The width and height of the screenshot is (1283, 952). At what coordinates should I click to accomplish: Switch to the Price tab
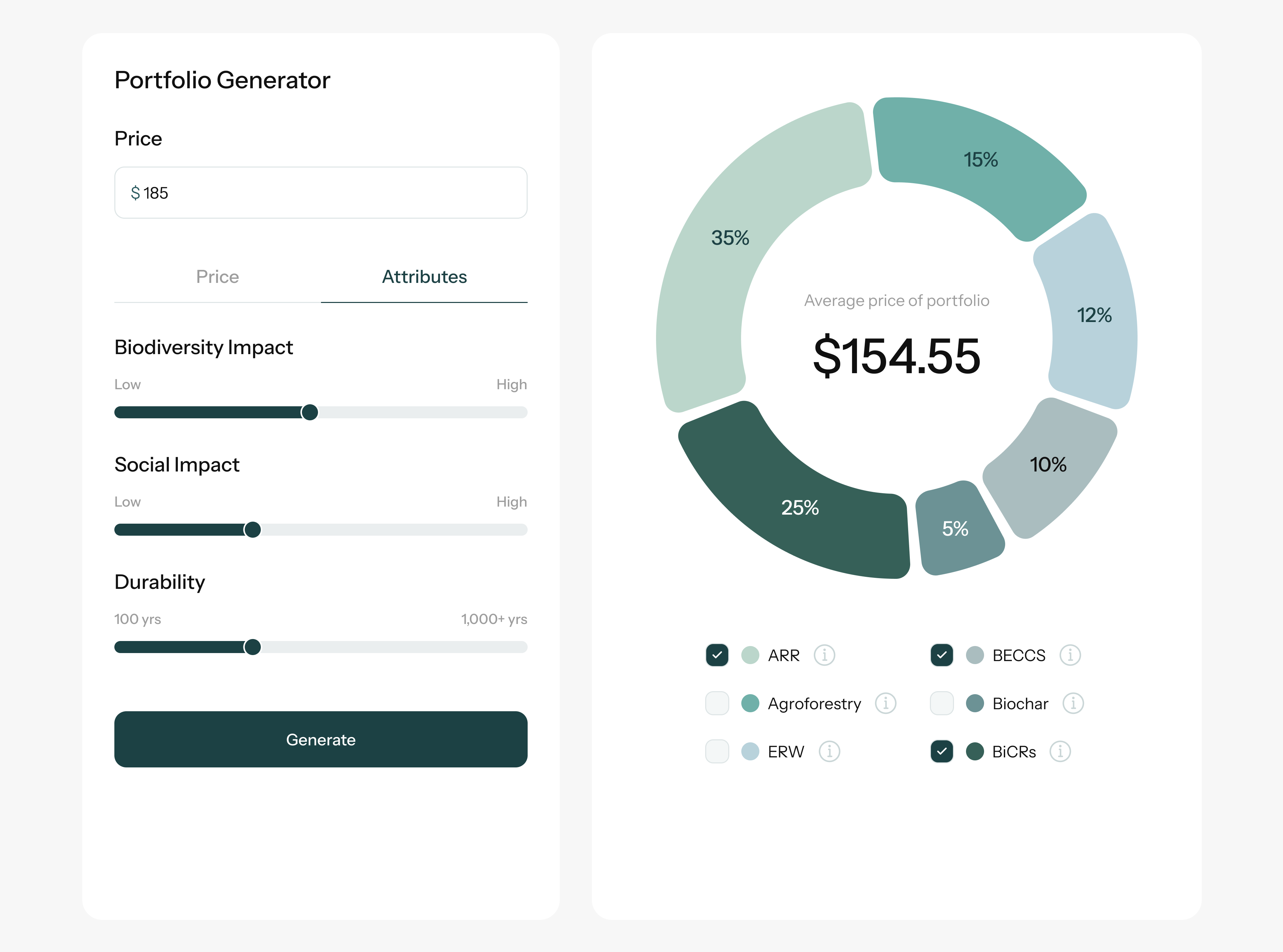217,277
